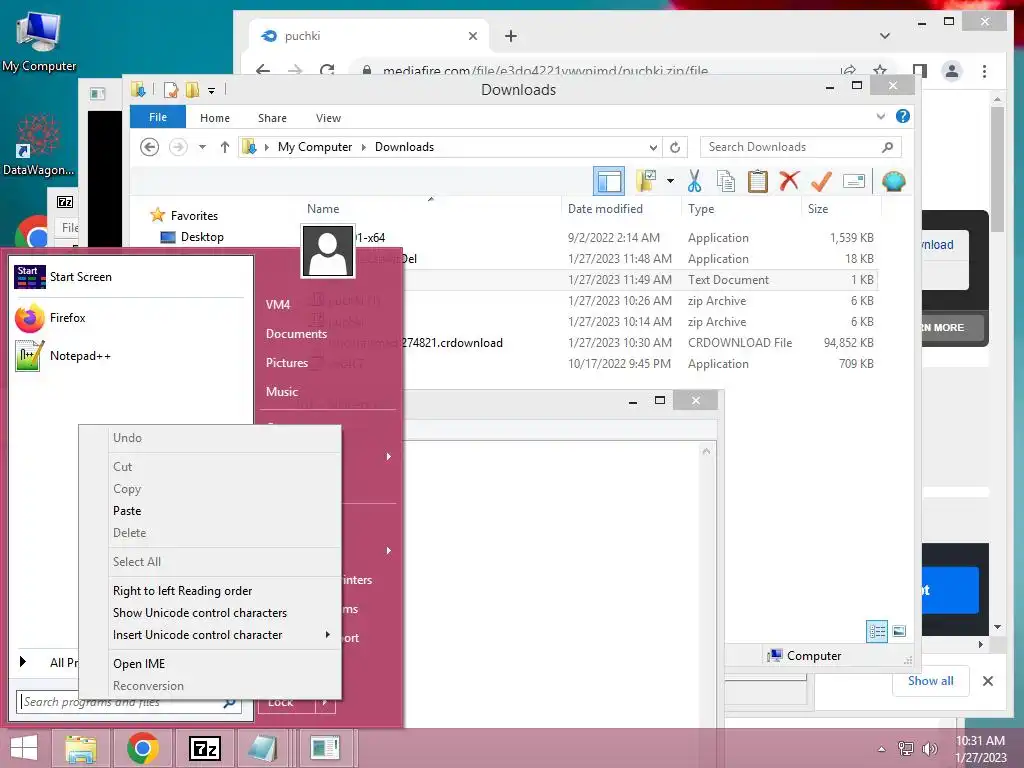Open Chrome from the taskbar

[142, 748]
